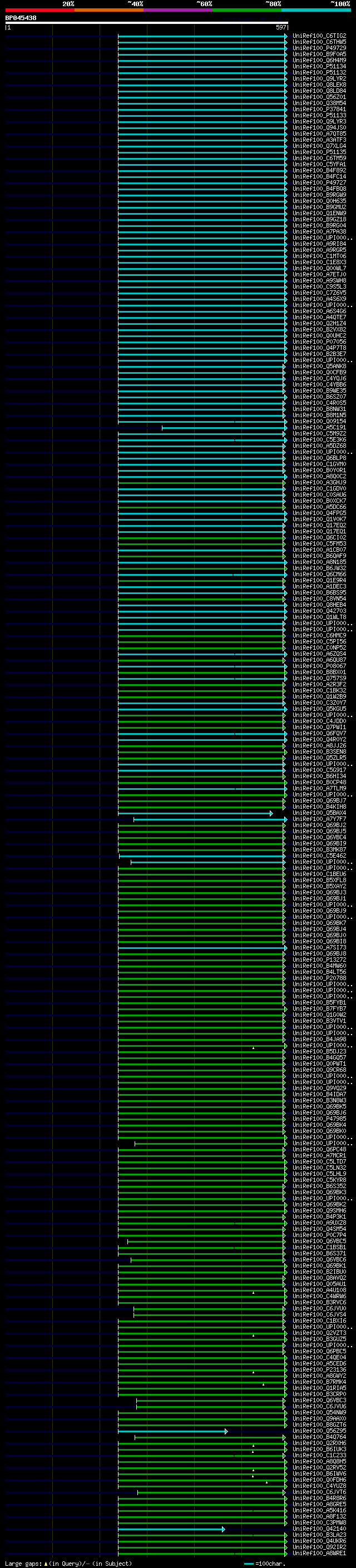Image resolution: width=356 pixels, height=1568 pixels.
Task: Click the green ~80% identity color bar
Action: [x=247, y=10]
